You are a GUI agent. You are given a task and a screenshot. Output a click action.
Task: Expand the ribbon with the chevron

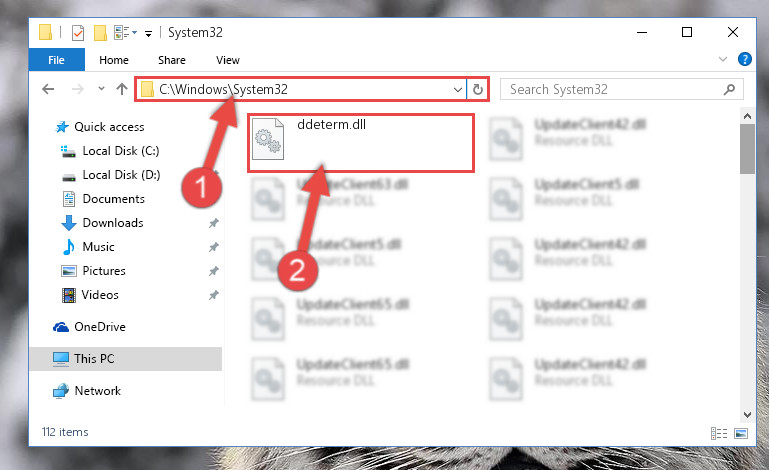click(x=722, y=59)
